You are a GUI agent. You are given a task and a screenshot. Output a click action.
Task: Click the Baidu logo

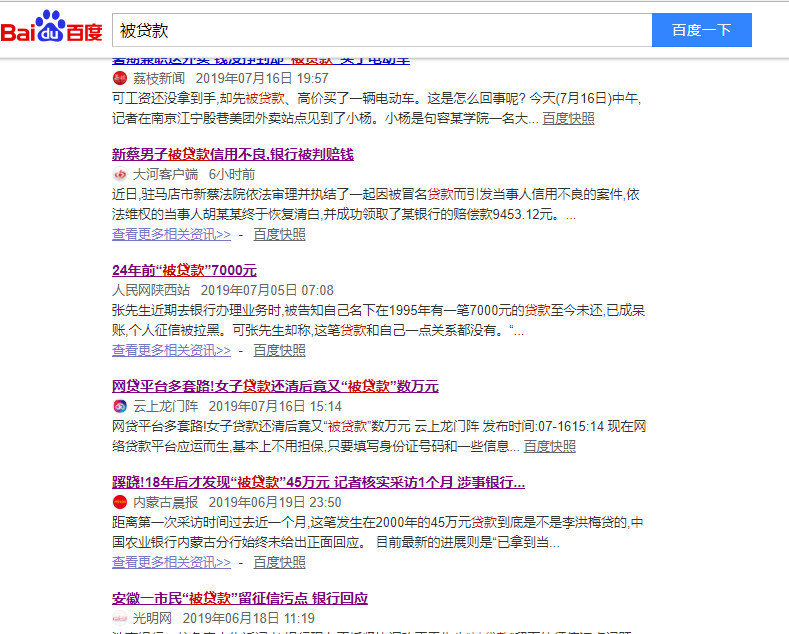click(x=51, y=27)
